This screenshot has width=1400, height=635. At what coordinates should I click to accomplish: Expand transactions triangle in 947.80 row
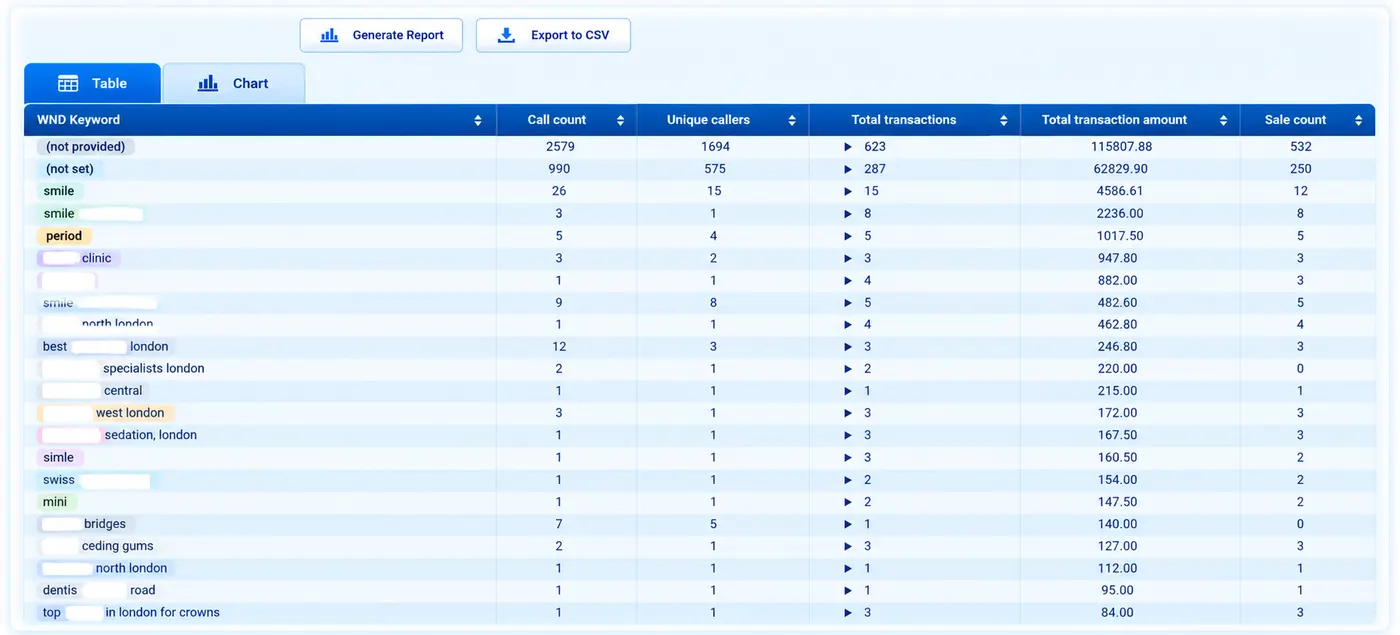(849, 258)
